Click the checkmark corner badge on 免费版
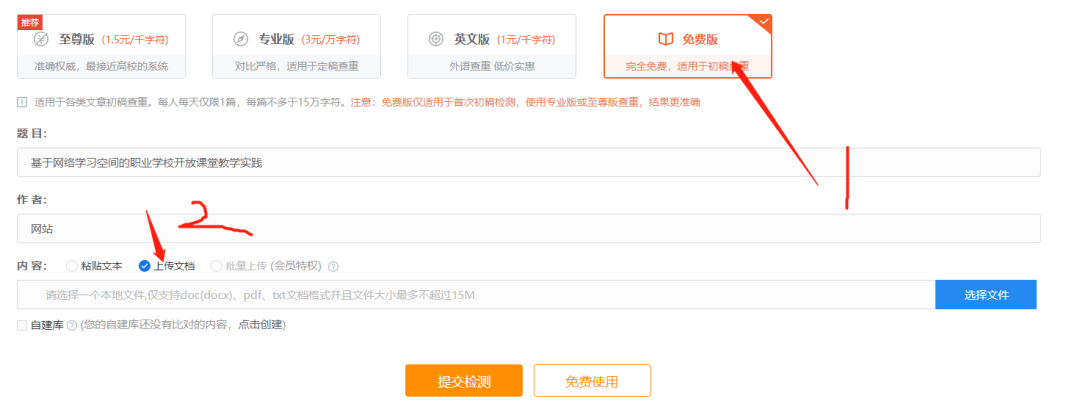Viewport: 1080px width, 404px height. coord(764,22)
